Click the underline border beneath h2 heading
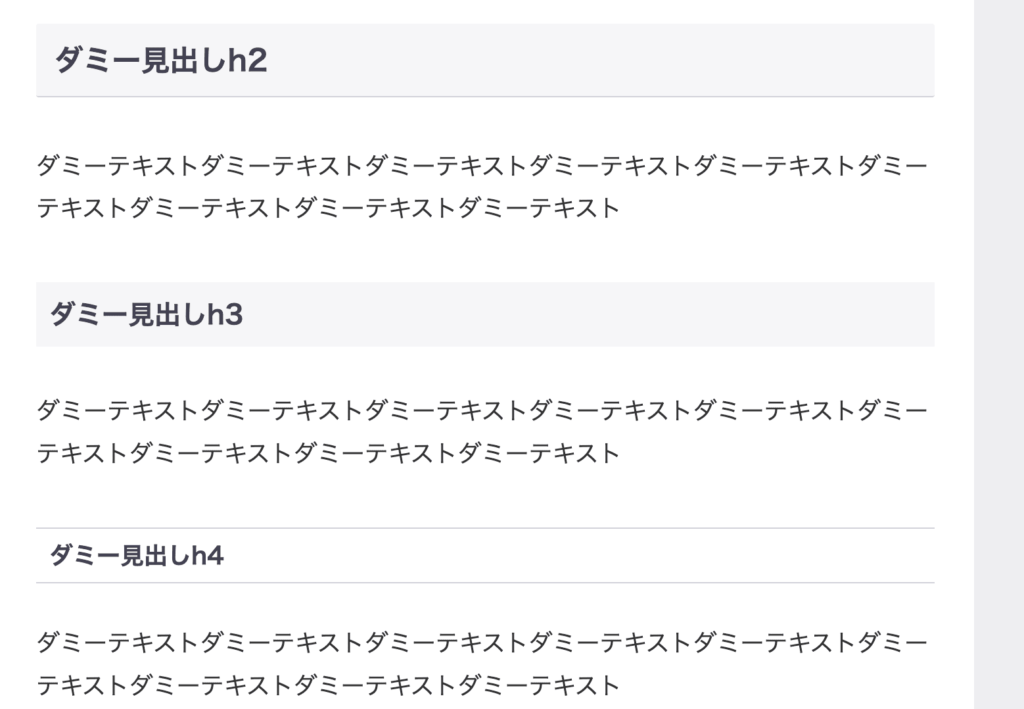 tap(485, 97)
